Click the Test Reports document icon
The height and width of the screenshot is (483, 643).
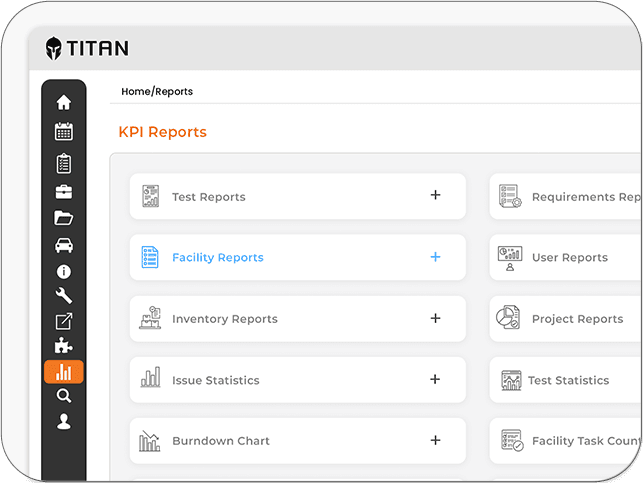(x=150, y=196)
